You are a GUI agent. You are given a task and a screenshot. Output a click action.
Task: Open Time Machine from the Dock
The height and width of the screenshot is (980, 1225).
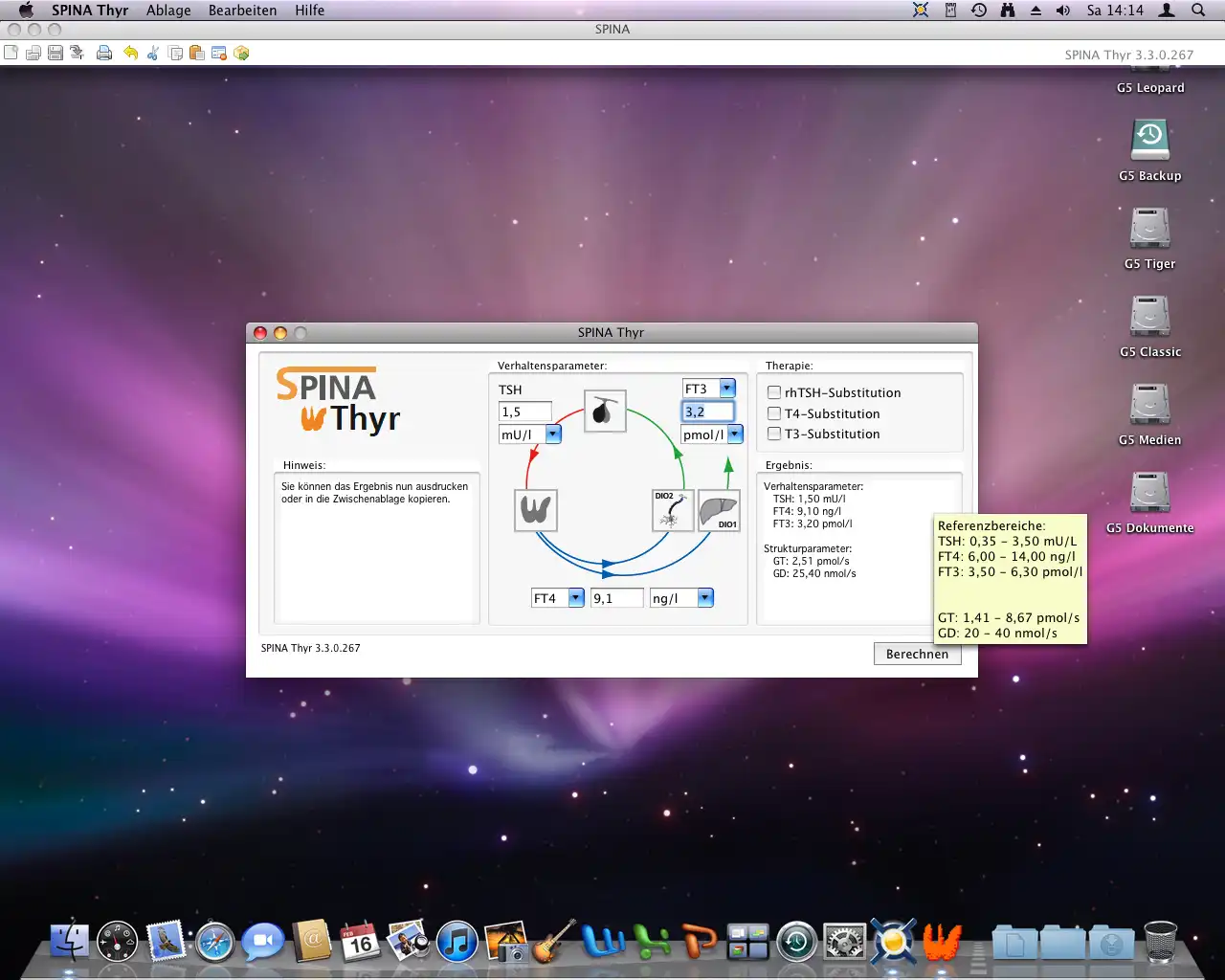(796, 942)
